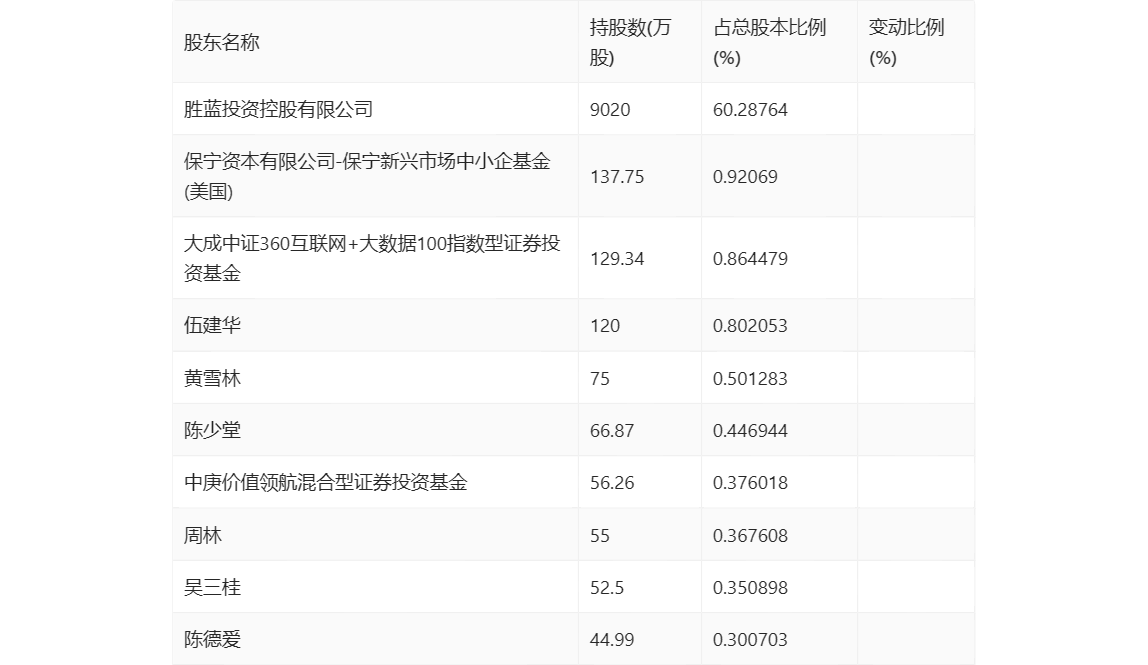1148x665 pixels.
Task: Click the 9020 shares value
Action: (610, 110)
